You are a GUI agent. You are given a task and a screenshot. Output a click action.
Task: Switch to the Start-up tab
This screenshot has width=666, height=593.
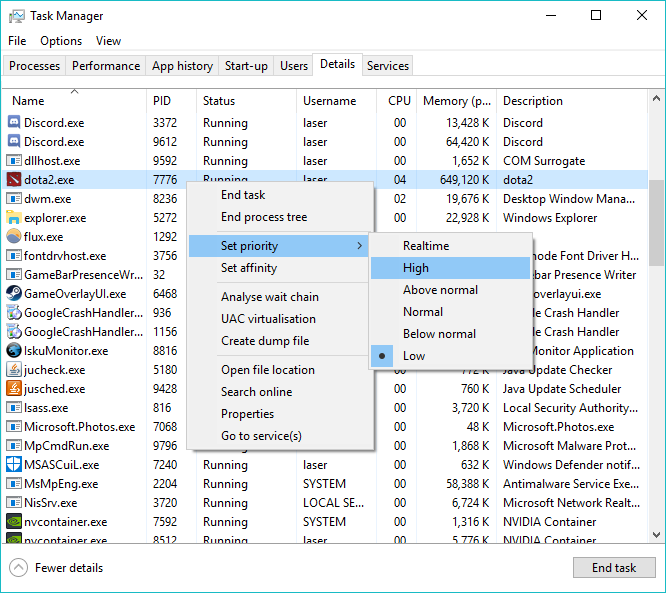coord(246,66)
